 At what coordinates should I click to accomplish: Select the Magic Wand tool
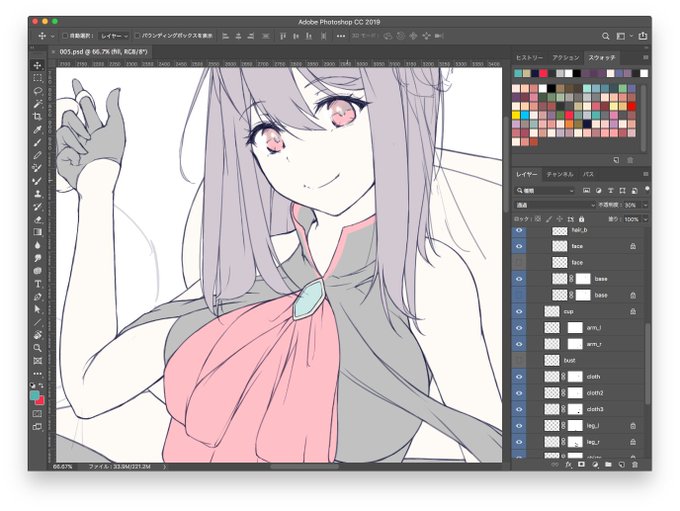click(38, 104)
